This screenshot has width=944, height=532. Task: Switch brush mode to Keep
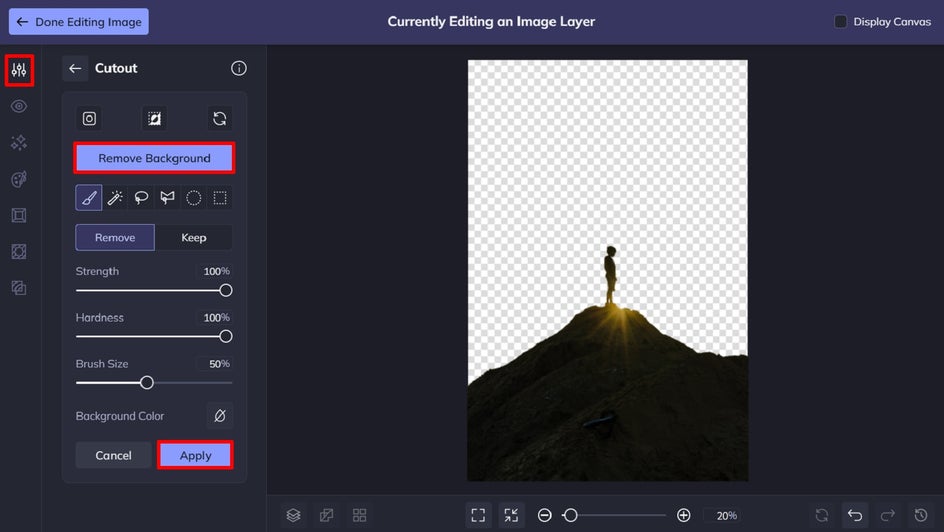[194, 238]
